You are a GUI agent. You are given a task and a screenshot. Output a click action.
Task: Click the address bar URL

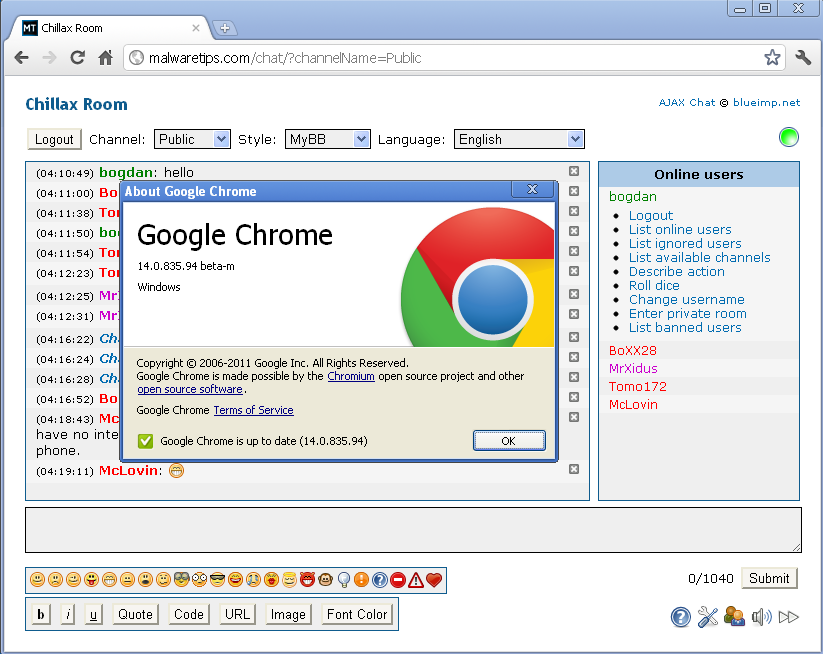coord(285,58)
